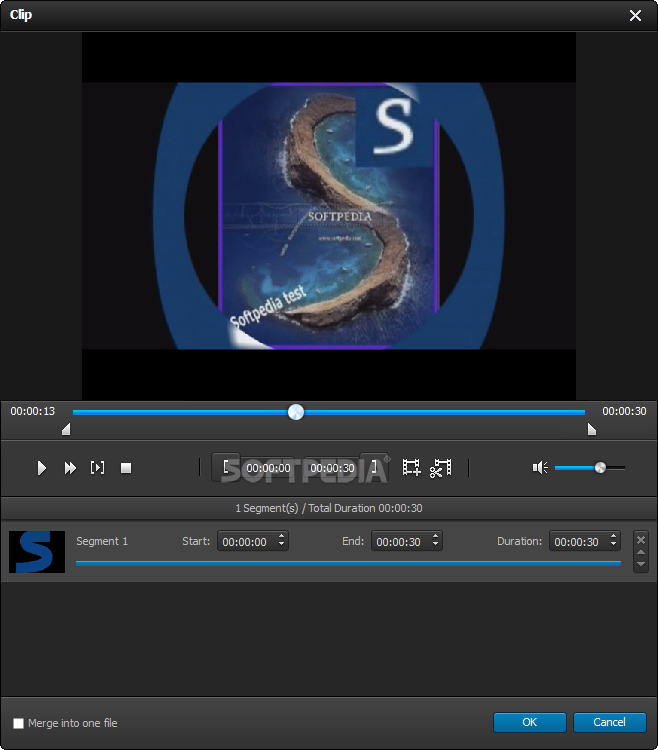This screenshot has width=658, height=750.
Task: Click the segments total duration summary text
Action: click(329, 508)
